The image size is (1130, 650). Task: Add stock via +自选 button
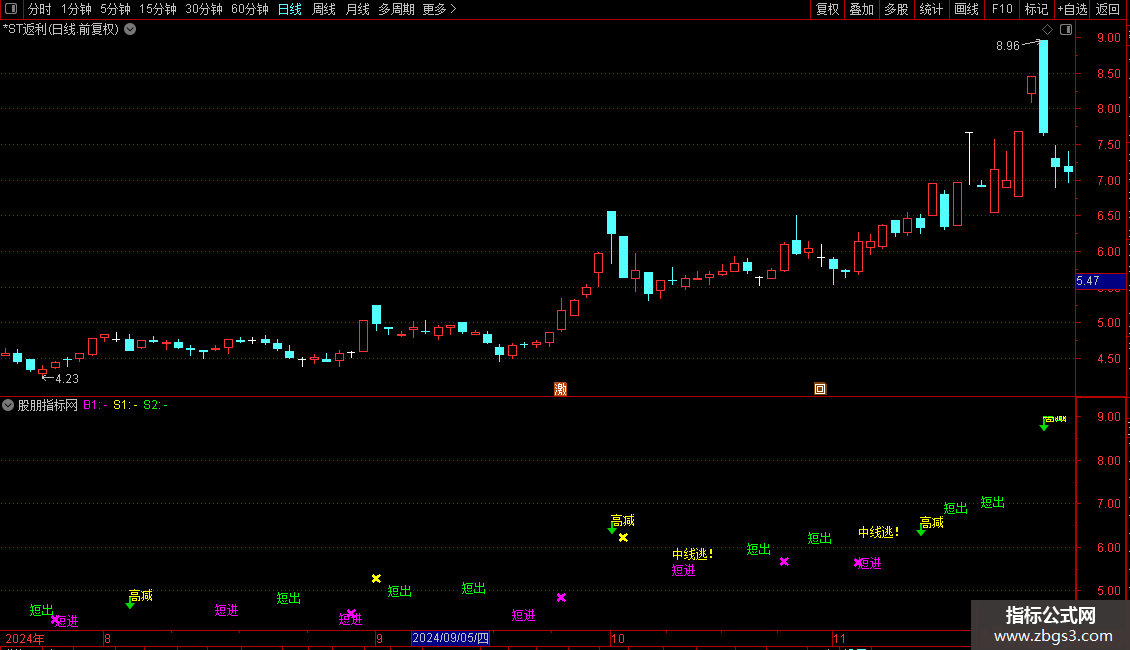coord(1072,9)
